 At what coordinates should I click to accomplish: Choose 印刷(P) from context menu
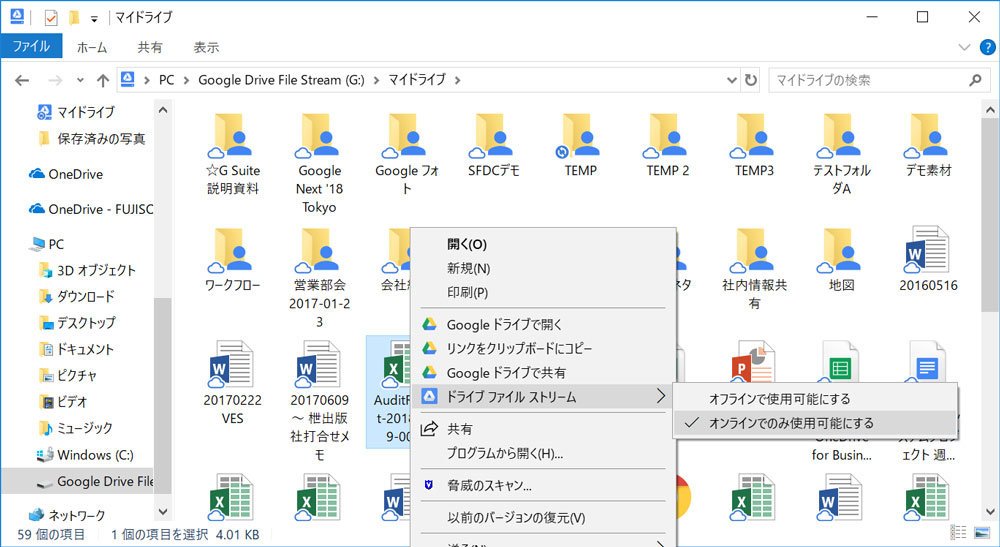click(x=543, y=292)
